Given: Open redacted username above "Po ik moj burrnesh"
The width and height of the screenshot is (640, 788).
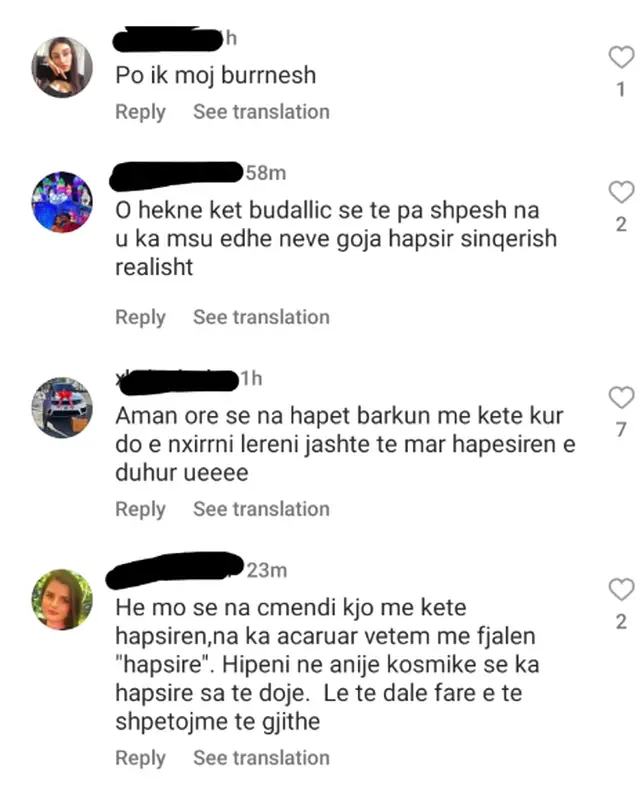Looking at the screenshot, I should (x=168, y=39).
